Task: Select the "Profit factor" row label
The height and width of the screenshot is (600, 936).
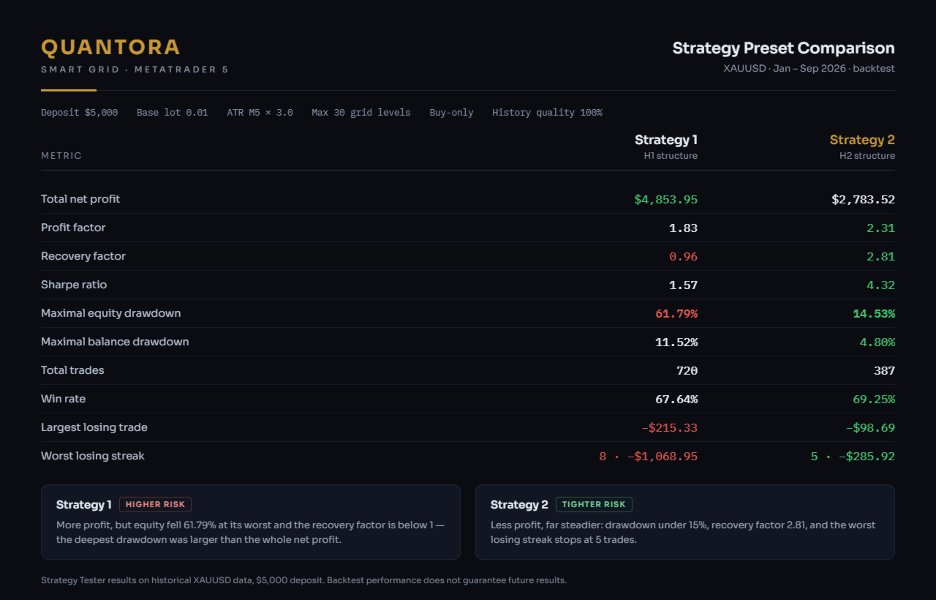Action: tap(73, 227)
